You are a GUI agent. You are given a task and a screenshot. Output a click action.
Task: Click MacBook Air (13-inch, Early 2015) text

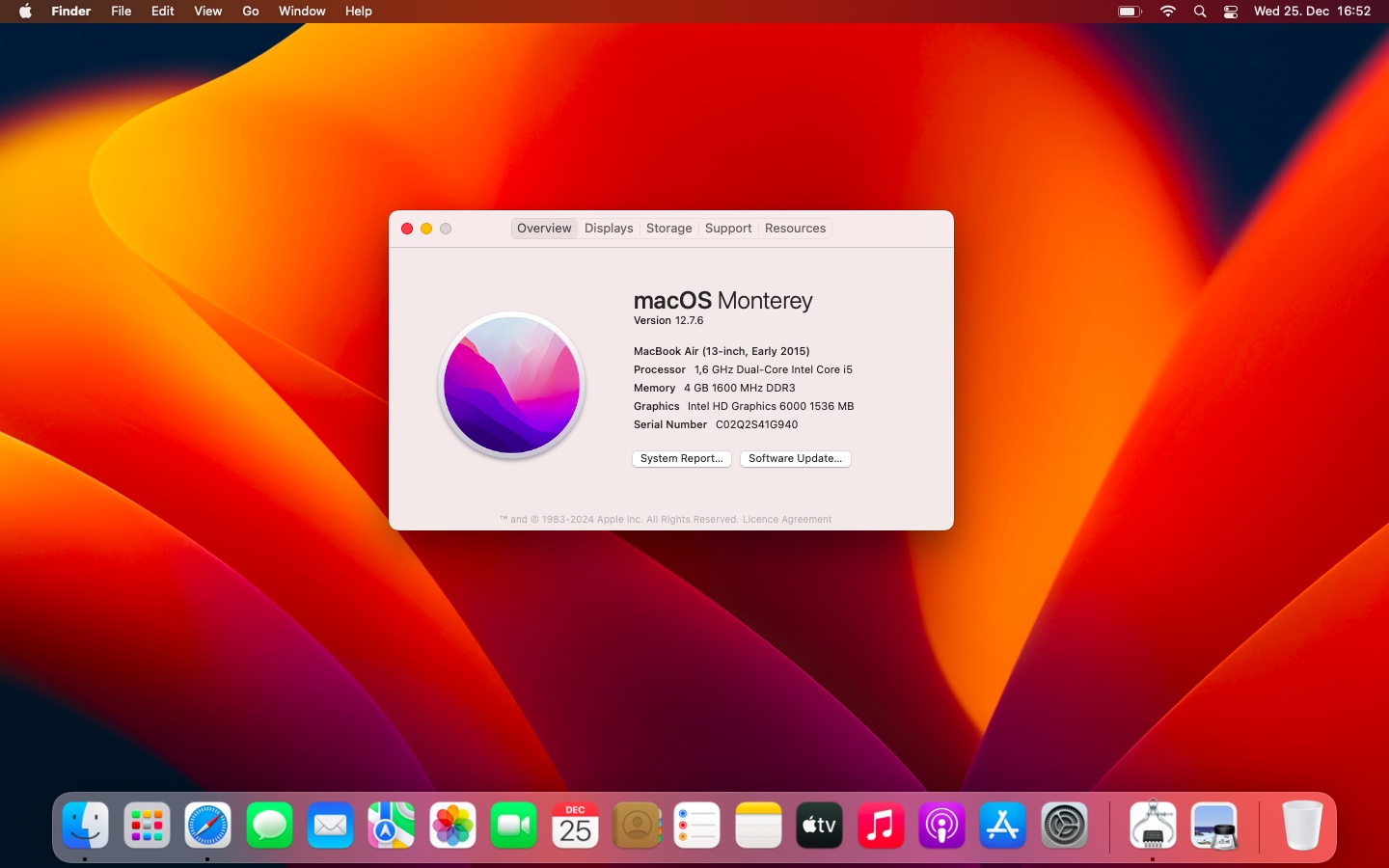click(722, 352)
